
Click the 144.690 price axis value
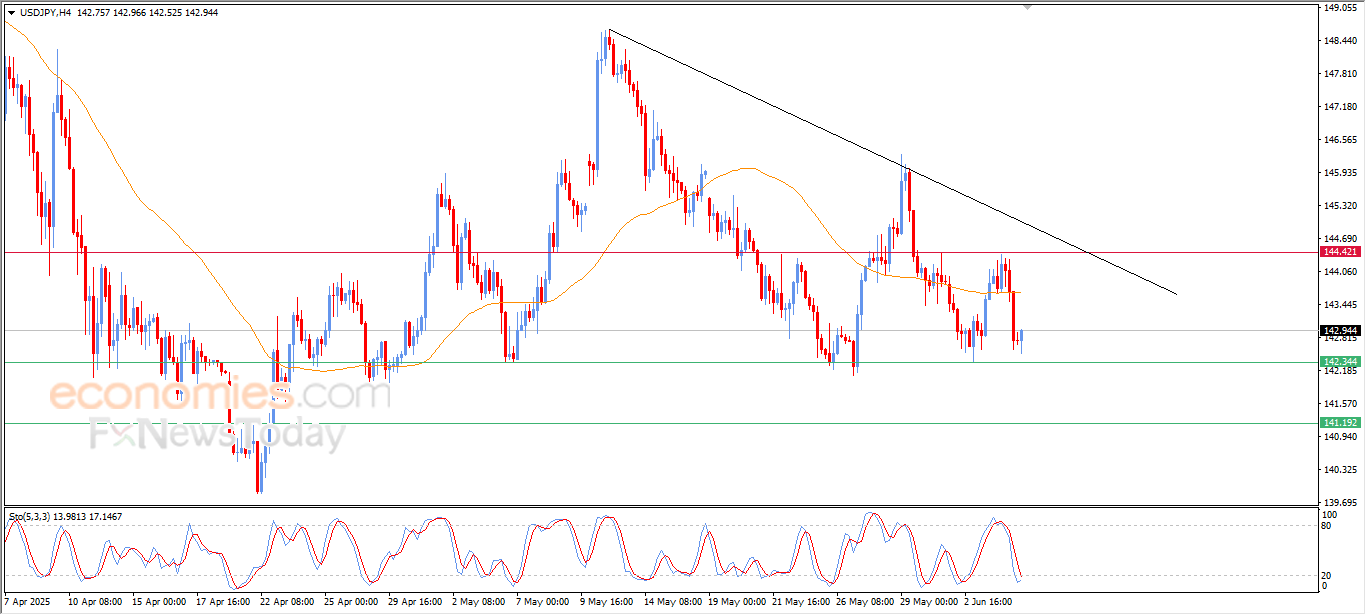(x=1339, y=239)
